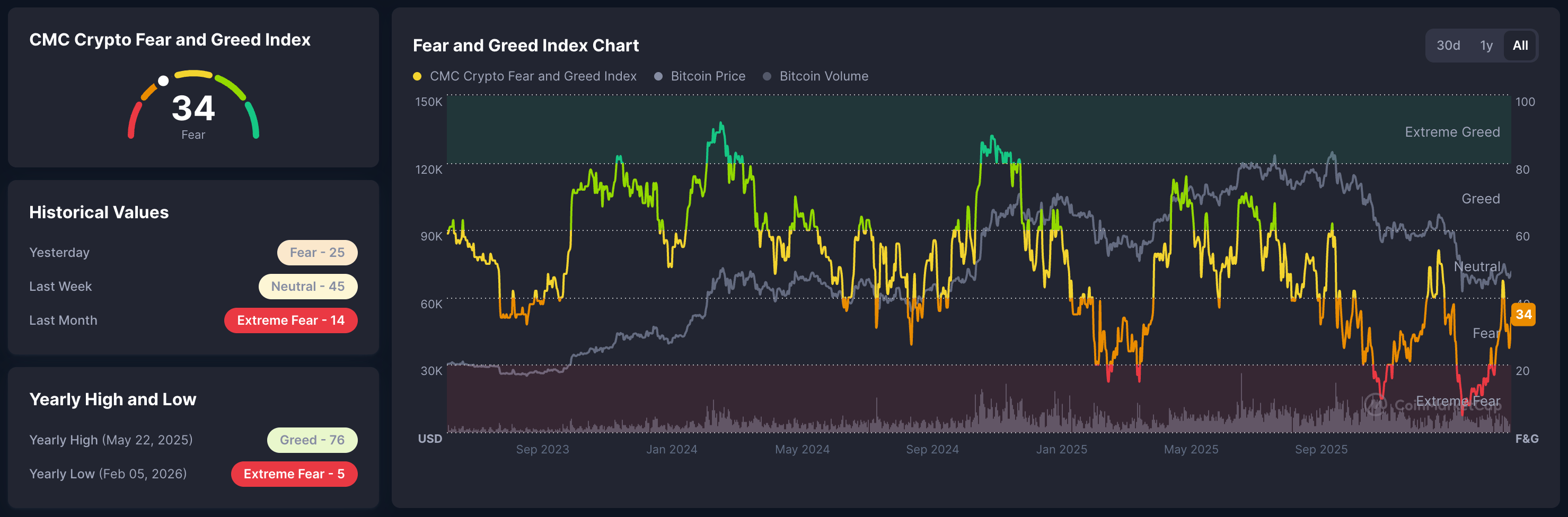Click the 100 index axis label
The height and width of the screenshot is (517, 1568).
[1526, 102]
